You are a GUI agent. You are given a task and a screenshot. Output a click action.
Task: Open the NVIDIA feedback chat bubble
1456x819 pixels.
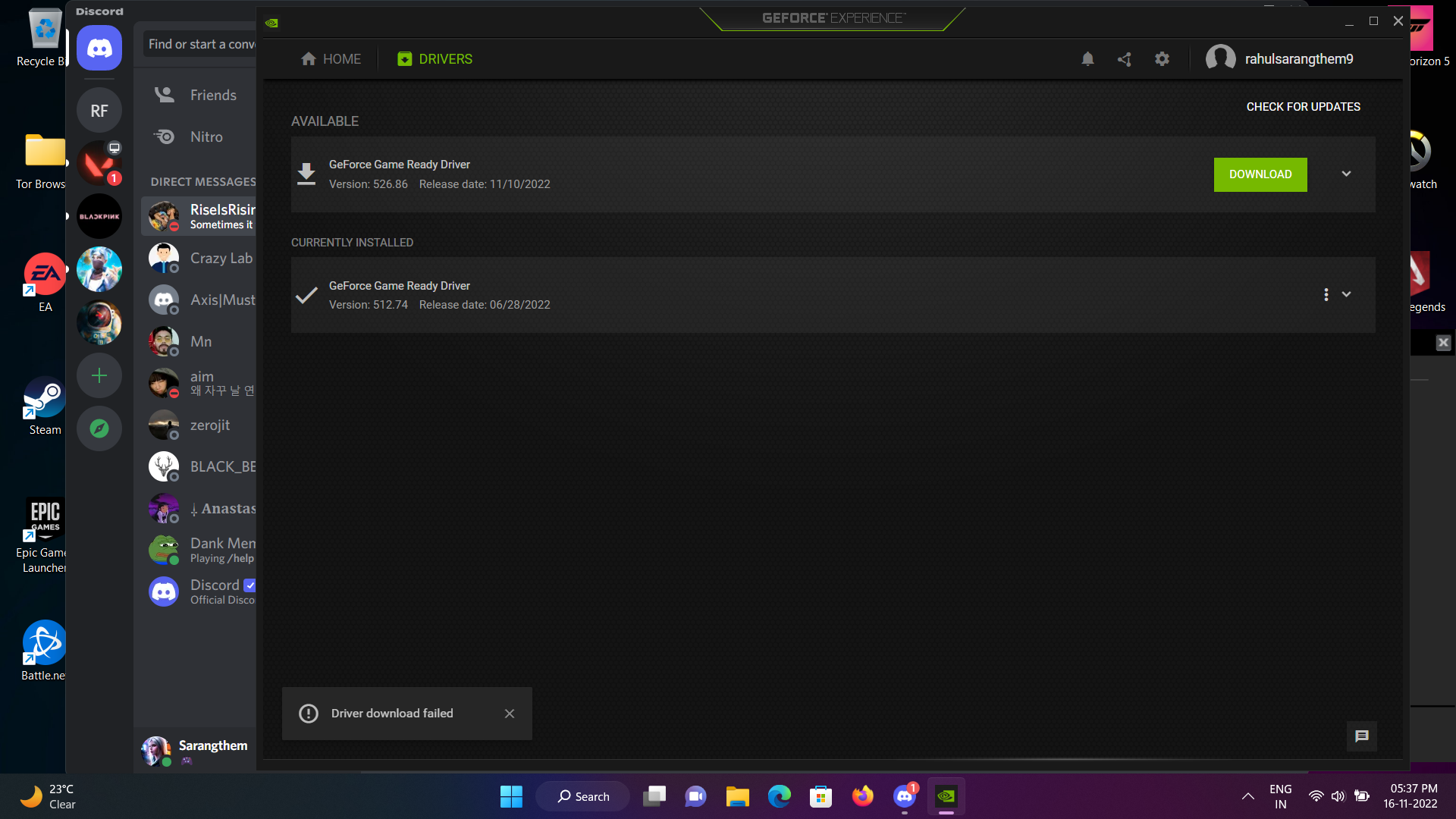[1361, 736]
